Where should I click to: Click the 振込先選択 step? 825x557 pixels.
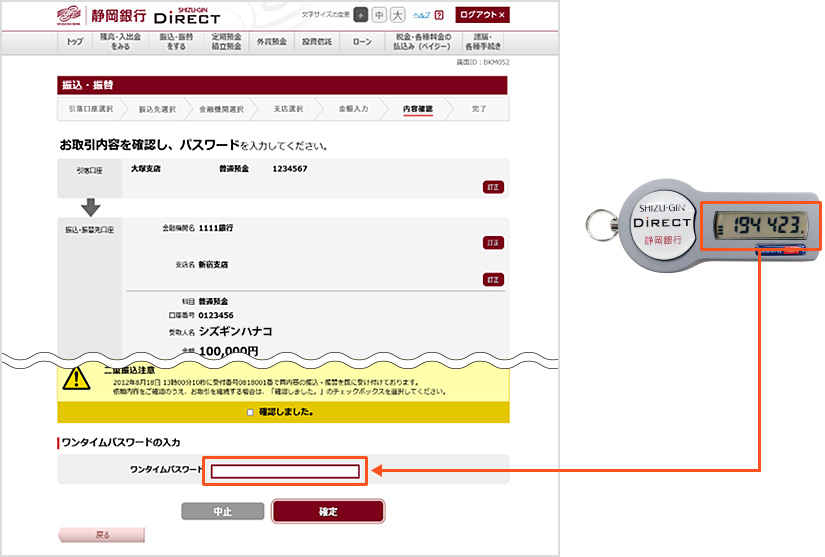[x=157, y=109]
